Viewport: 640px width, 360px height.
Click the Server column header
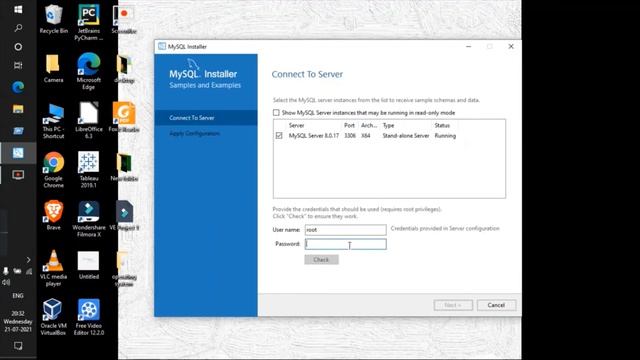coord(296,125)
